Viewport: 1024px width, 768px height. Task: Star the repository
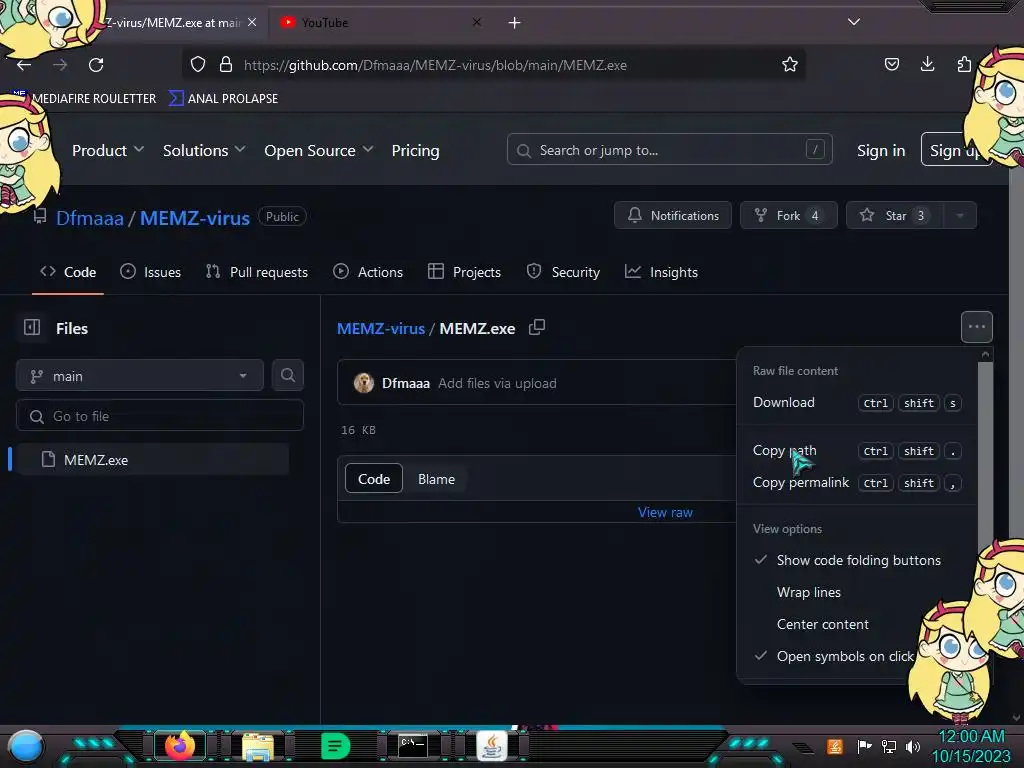click(x=895, y=216)
